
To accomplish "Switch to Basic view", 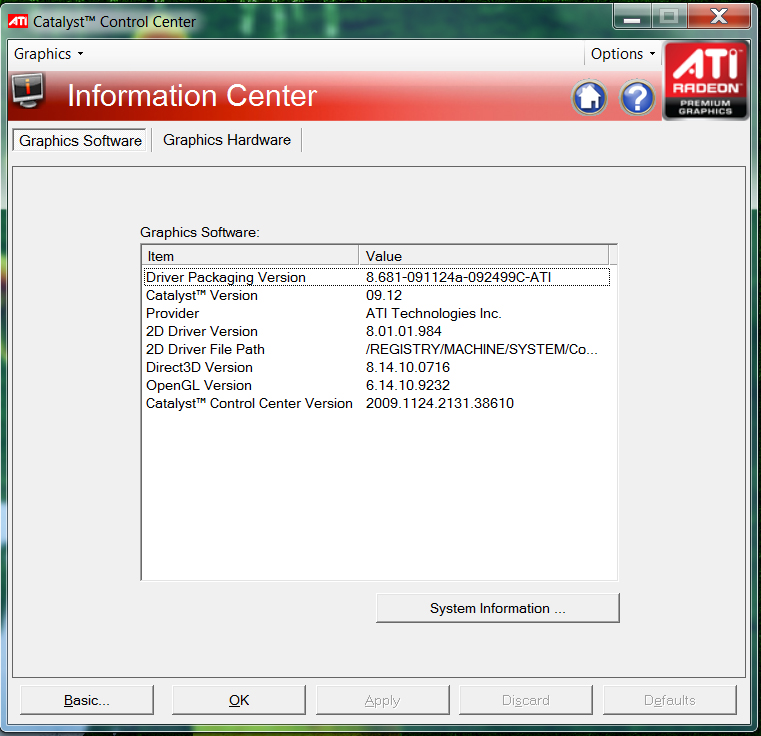I will [x=87, y=700].
